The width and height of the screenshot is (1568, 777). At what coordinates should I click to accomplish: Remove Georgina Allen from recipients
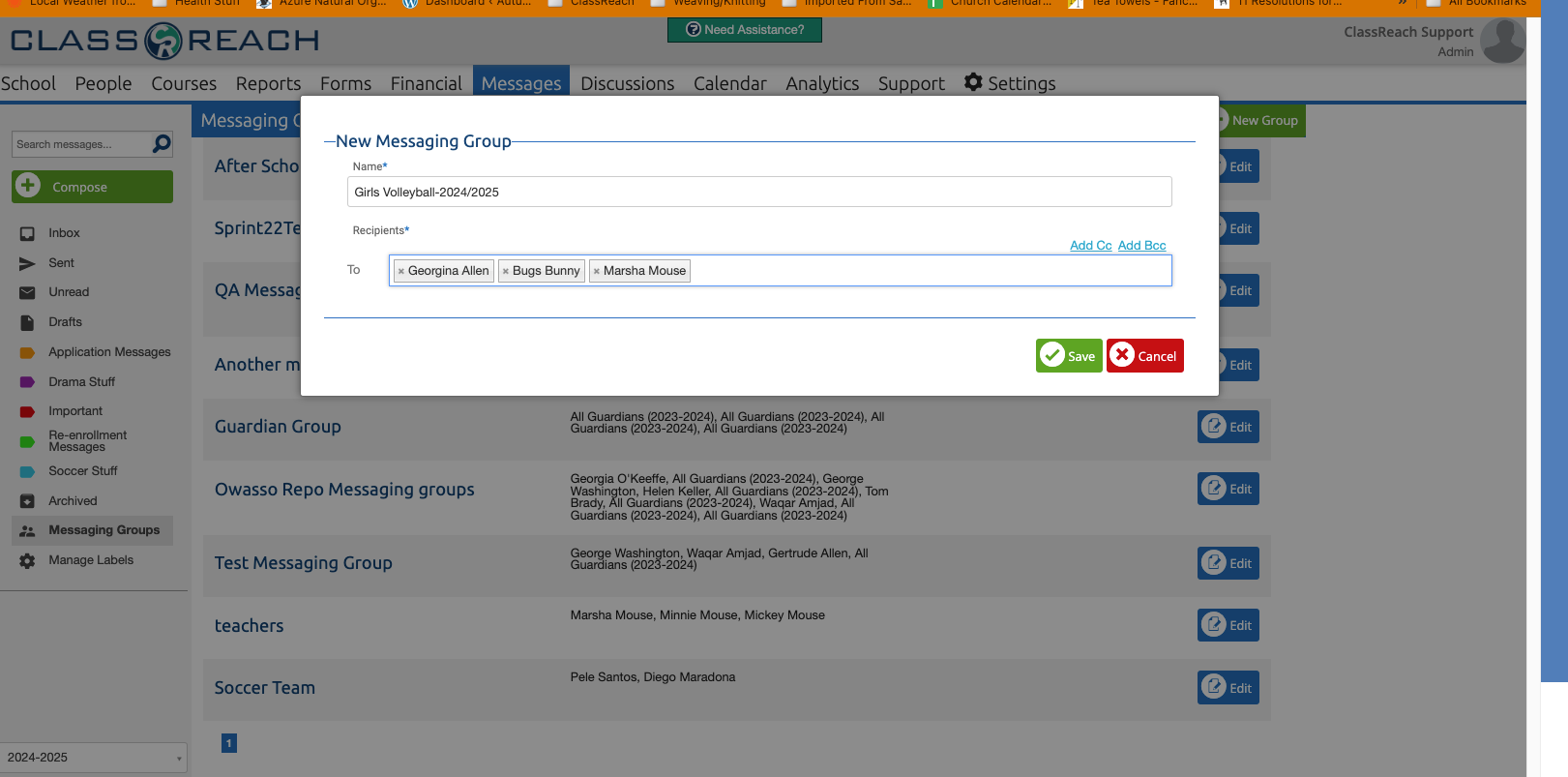click(401, 272)
